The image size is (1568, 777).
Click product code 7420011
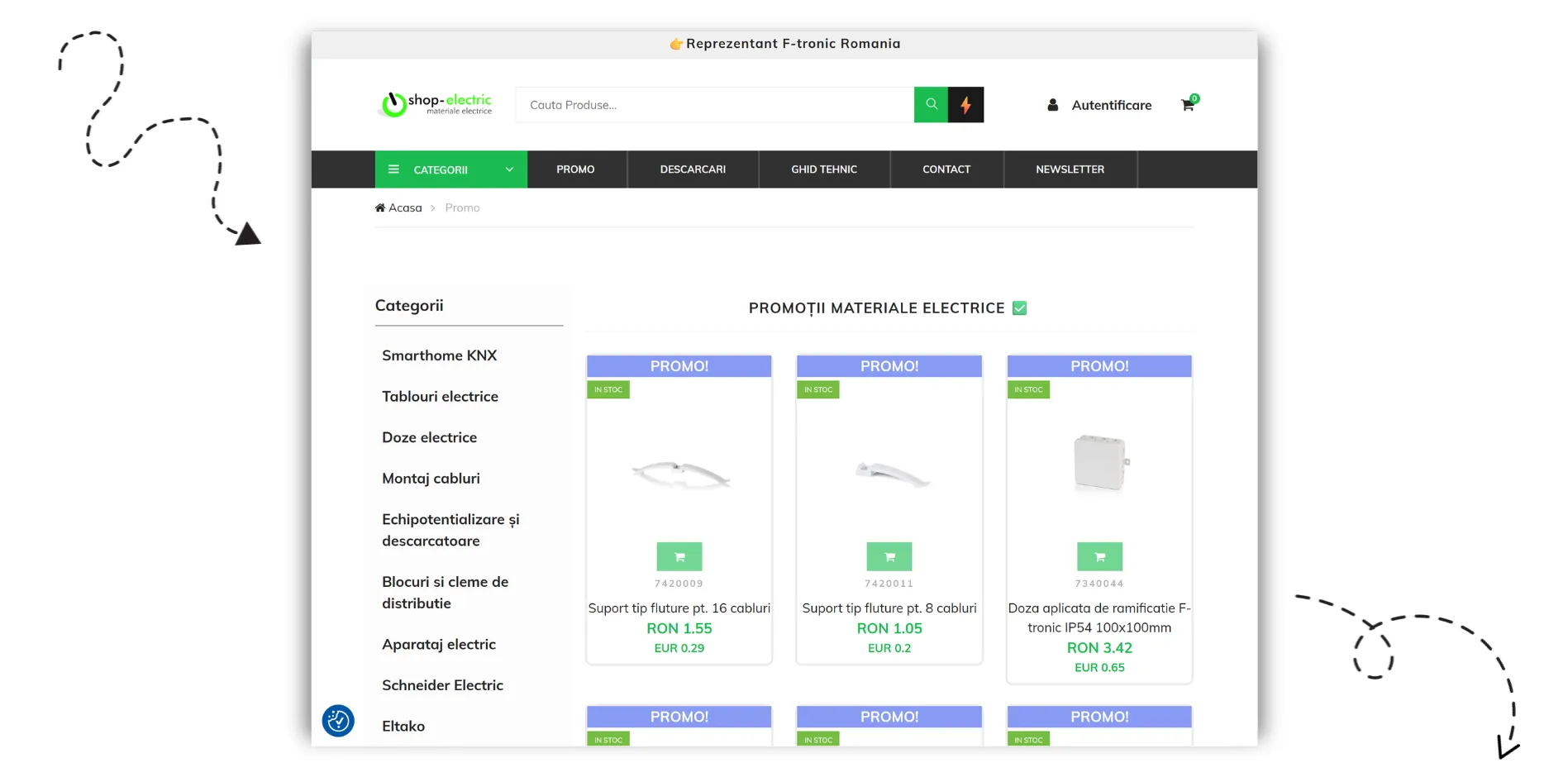[x=889, y=584]
